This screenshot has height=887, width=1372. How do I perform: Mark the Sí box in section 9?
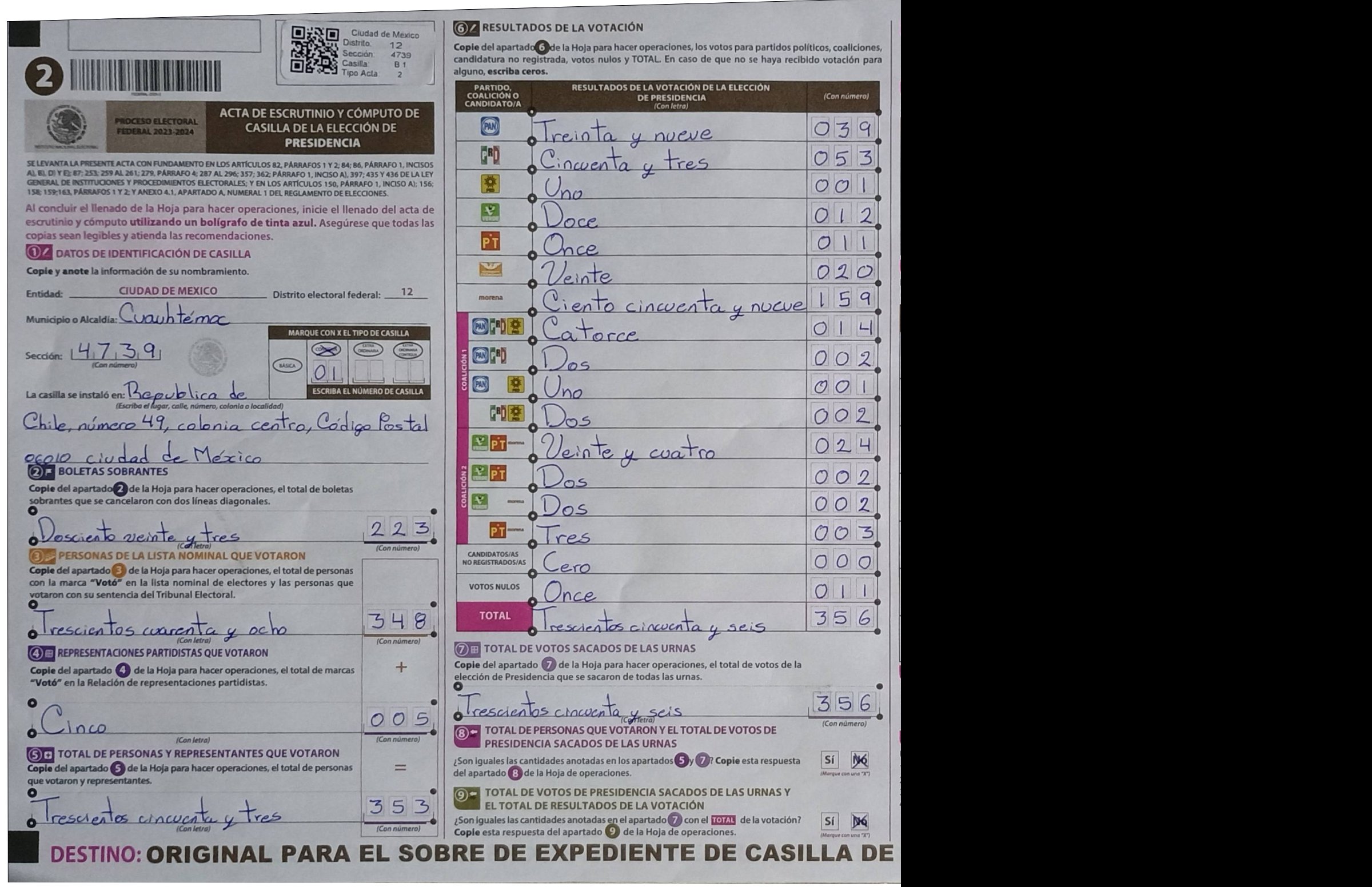click(829, 821)
